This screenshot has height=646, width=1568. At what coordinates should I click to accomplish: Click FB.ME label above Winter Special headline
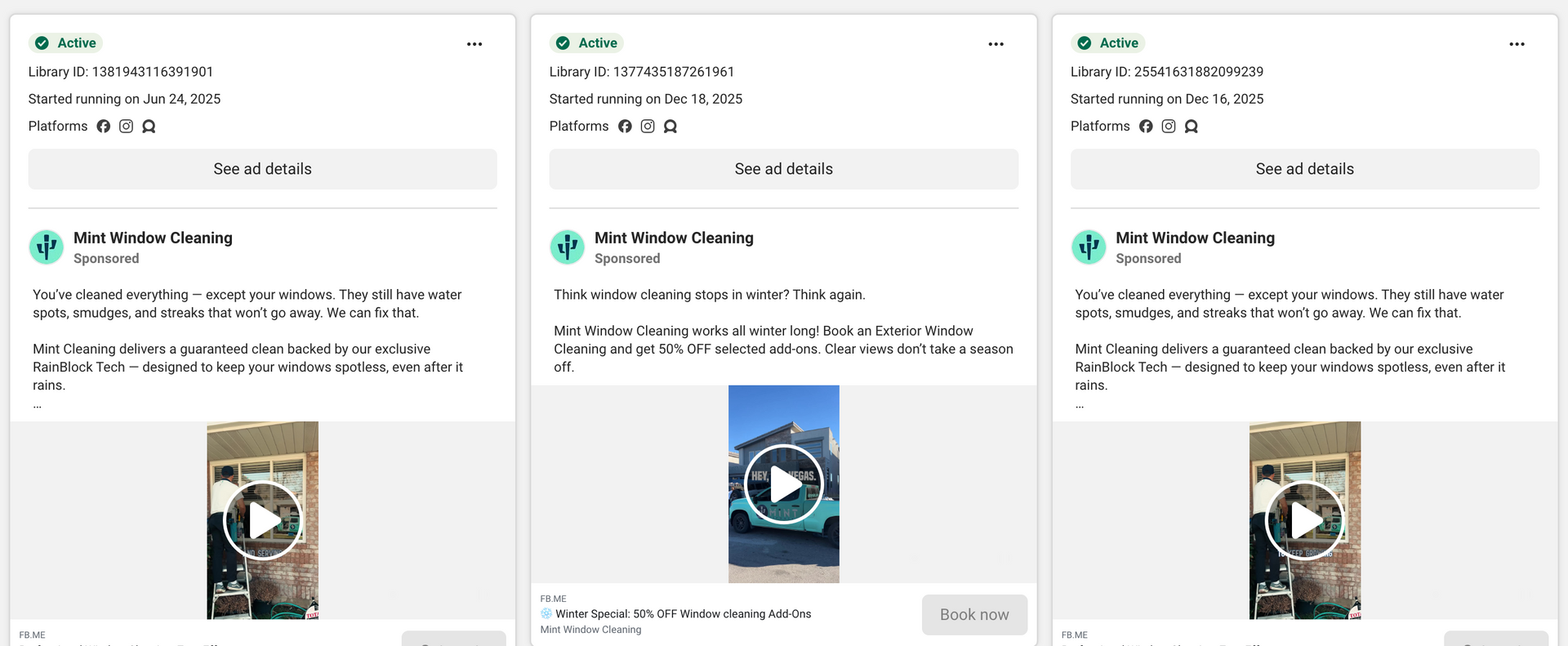(554, 599)
